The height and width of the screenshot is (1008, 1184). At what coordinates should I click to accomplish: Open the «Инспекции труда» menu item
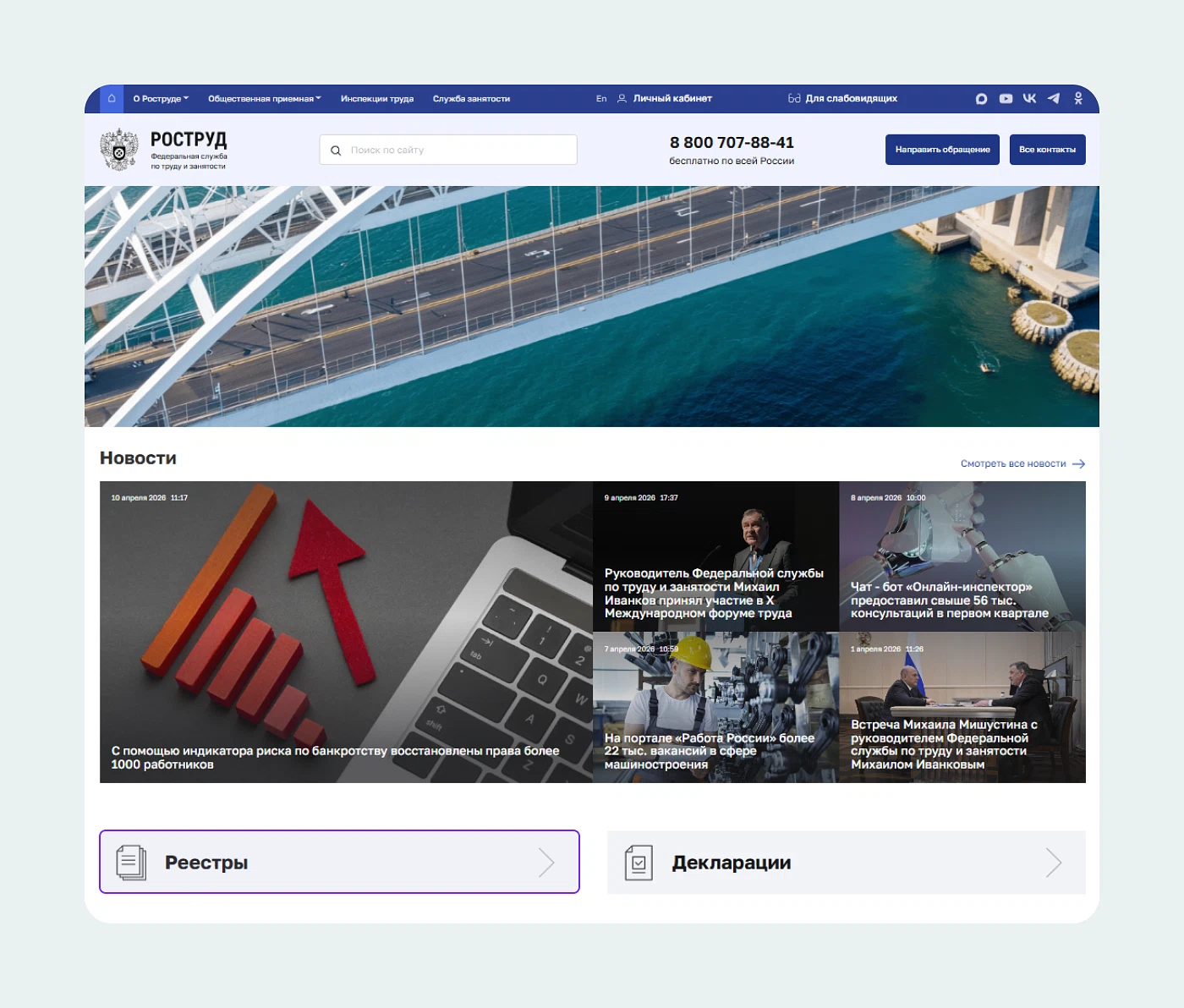pos(377,99)
